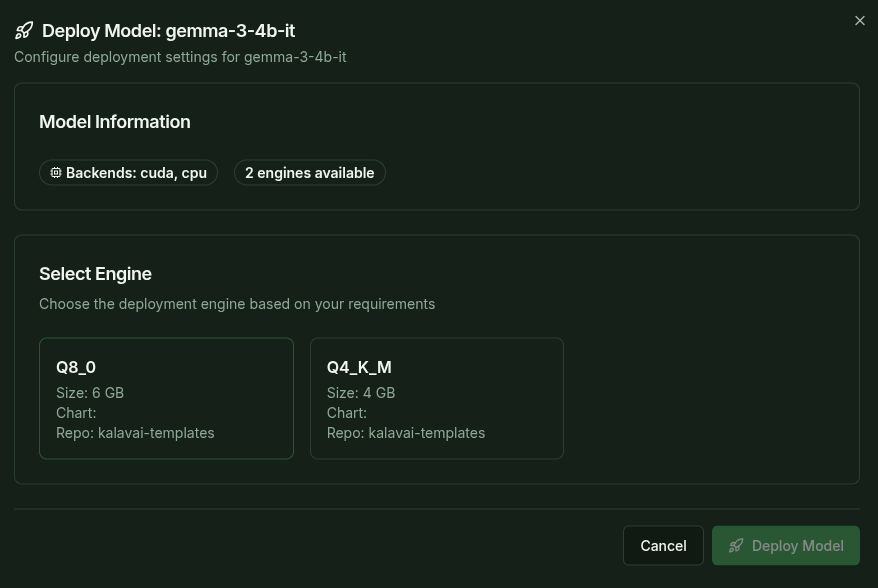Click the "Deploy Model: gemma-3-4b-it" title text
The image size is (878, 588).
click(x=168, y=31)
